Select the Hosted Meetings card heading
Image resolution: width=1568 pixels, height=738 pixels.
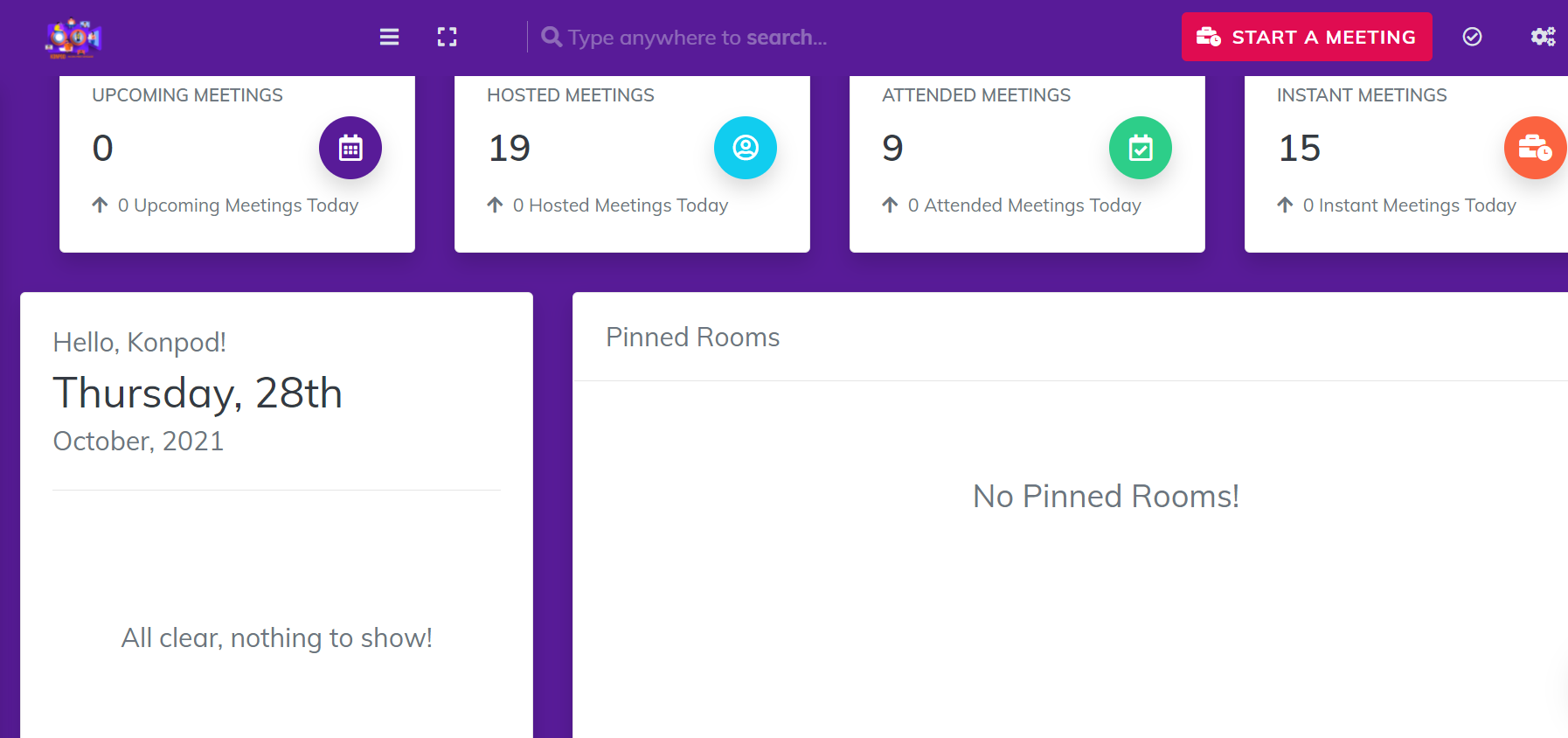(x=570, y=95)
